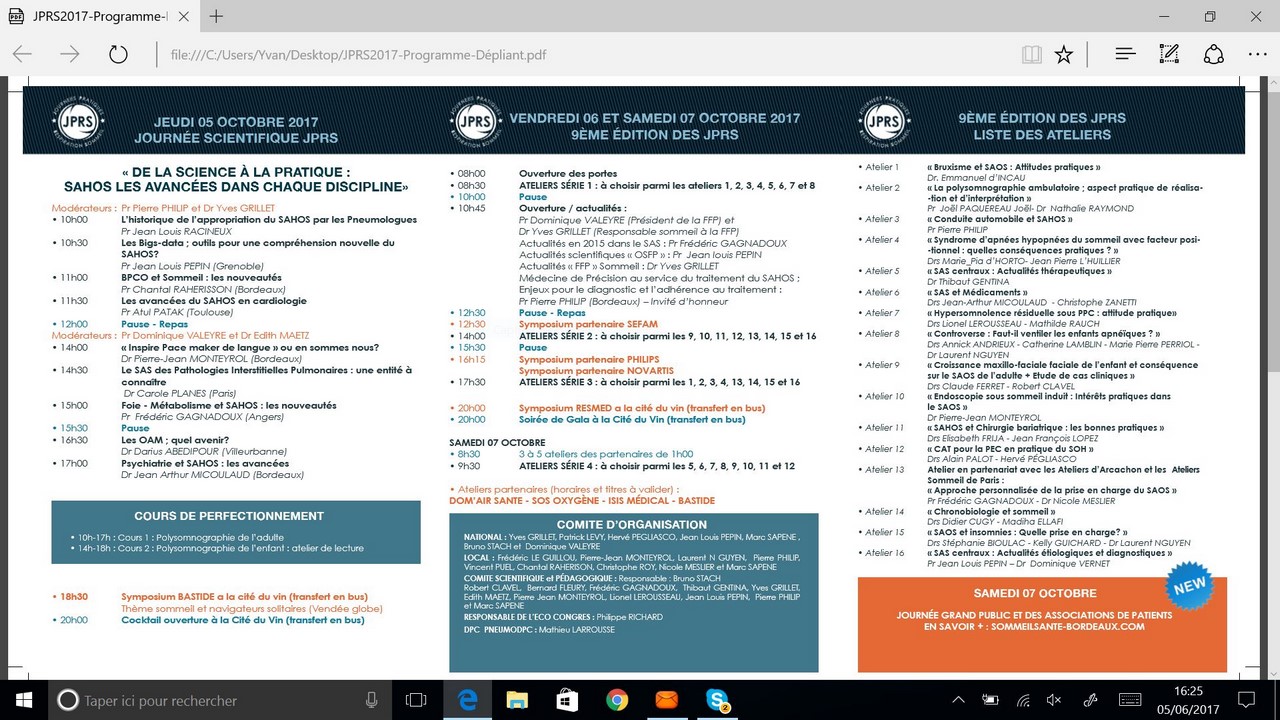Screen dimensions: 1280x720
Task: Click 'Symposium BASTIDE a la cité du vin' line
Action: (x=244, y=596)
